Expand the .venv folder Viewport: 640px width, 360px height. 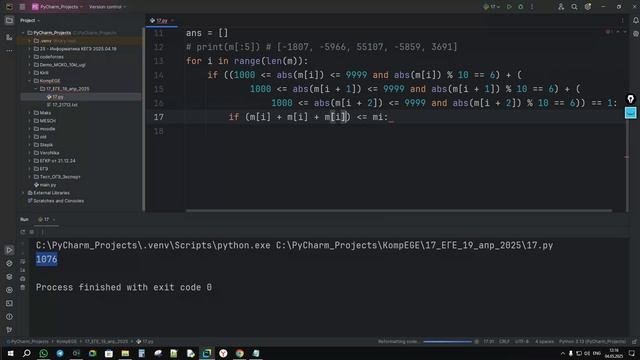[x=30, y=41]
